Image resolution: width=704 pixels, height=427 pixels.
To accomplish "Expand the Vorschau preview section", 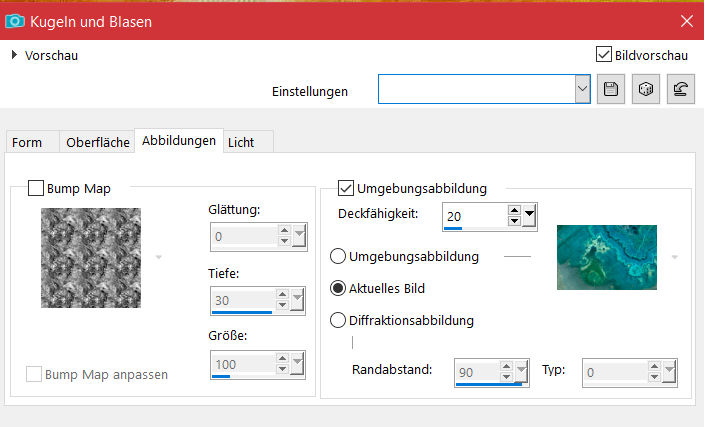I will [14, 55].
